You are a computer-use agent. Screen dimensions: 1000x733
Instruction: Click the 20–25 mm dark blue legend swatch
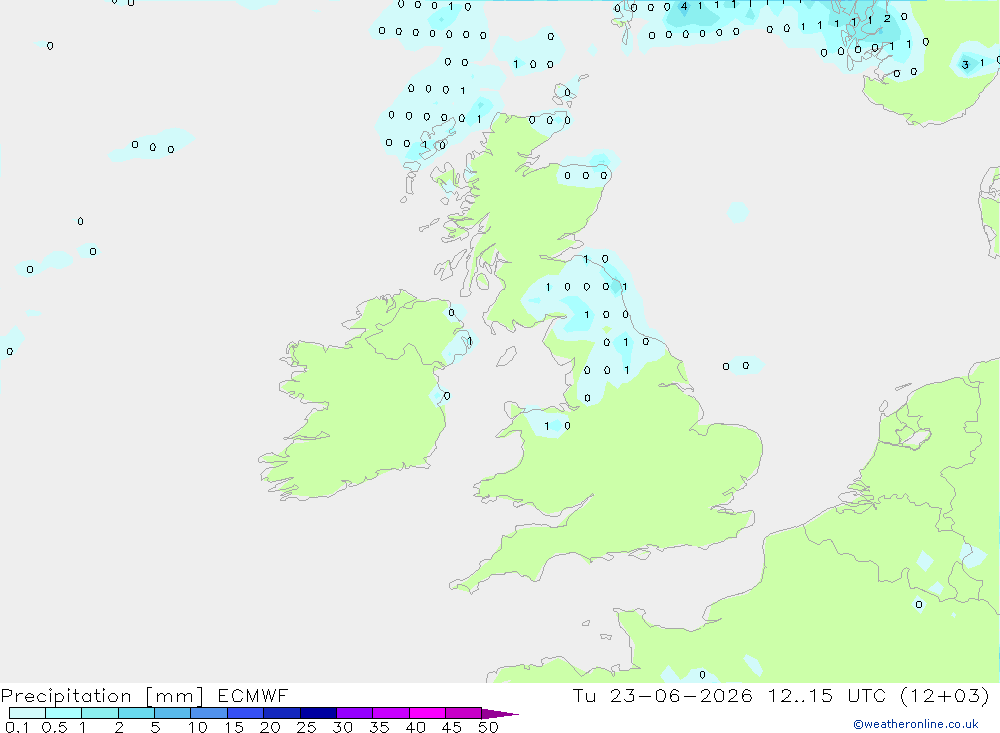[x=282, y=713]
